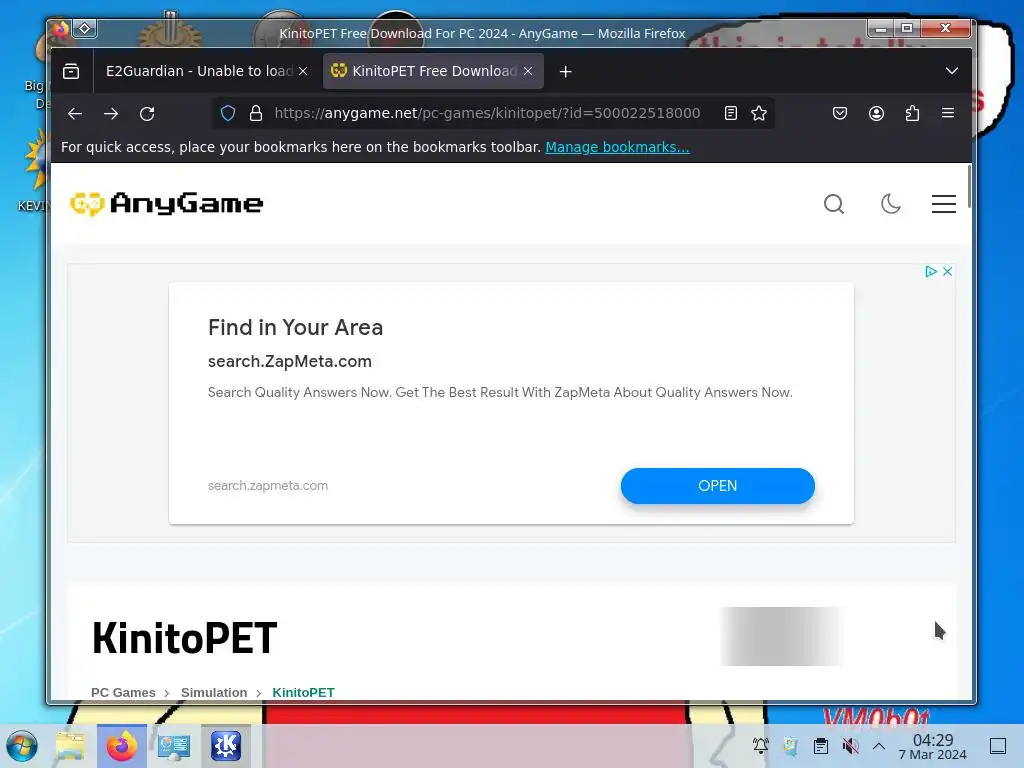Expand hidden system tray icons
Viewport: 1024px width, 768px height.
(879, 746)
